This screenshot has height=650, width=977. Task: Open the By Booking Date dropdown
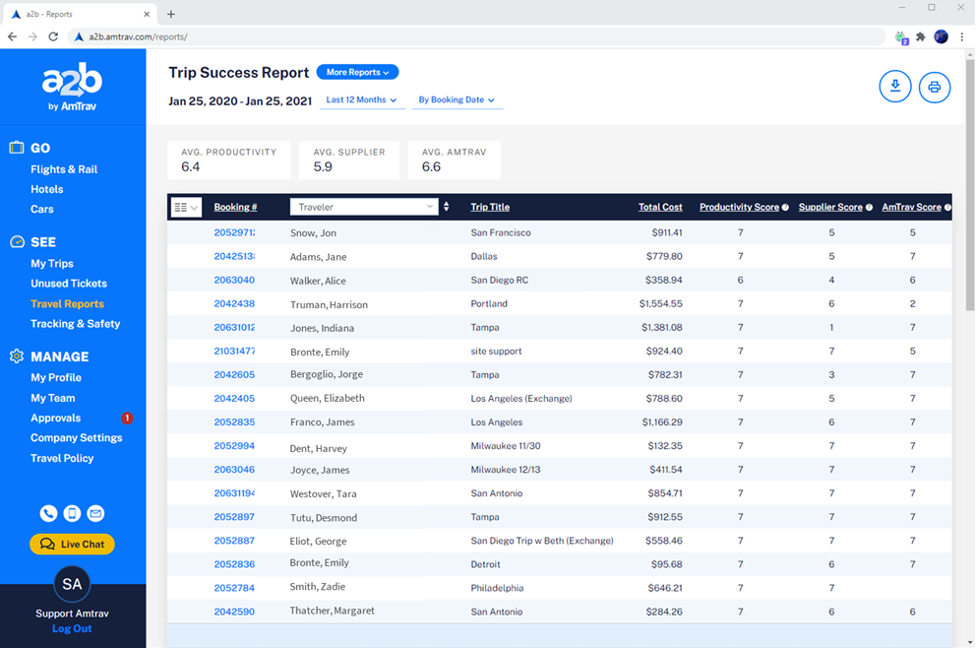tap(456, 100)
